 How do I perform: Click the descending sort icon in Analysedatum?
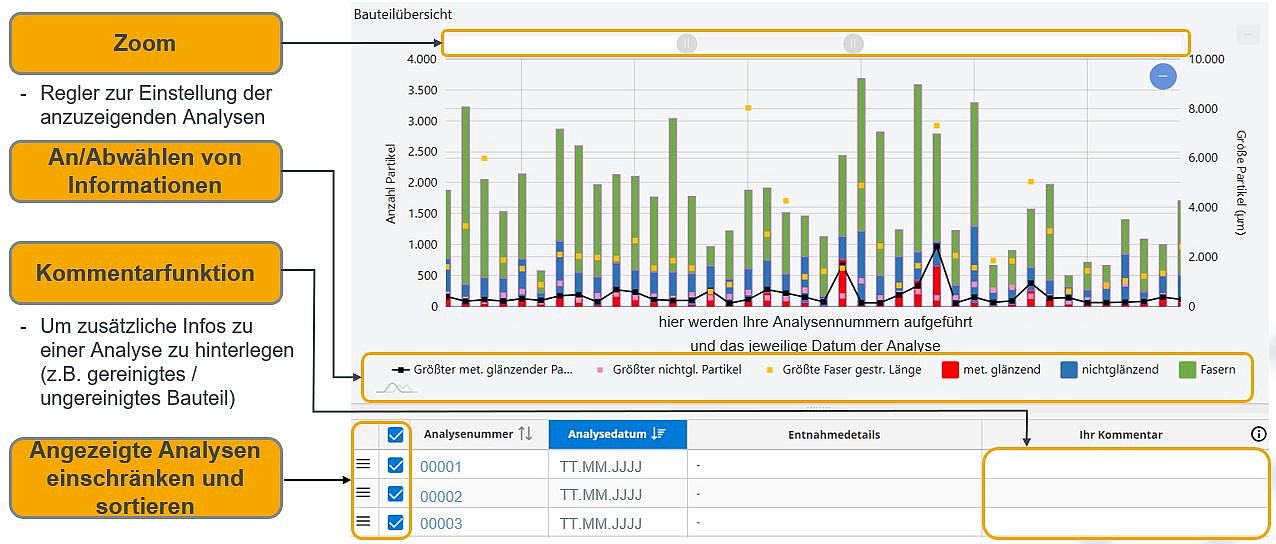click(658, 434)
